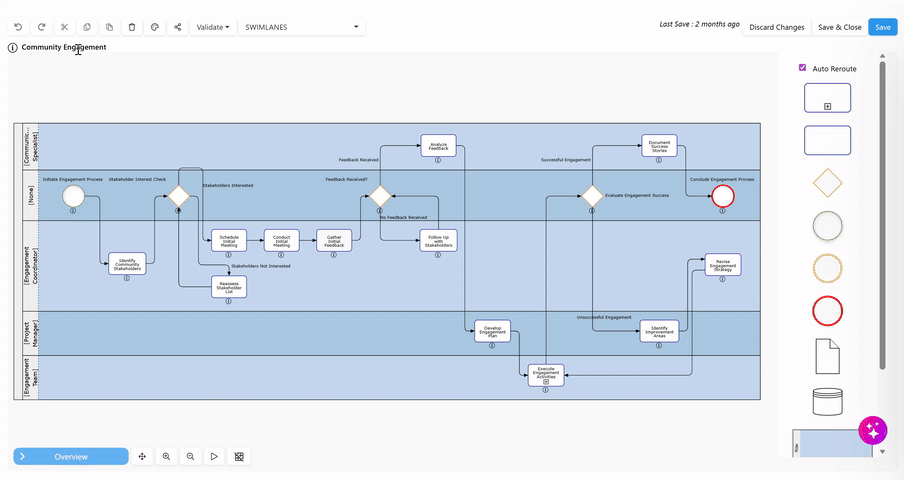Open the Validate dropdown

pos(212,27)
